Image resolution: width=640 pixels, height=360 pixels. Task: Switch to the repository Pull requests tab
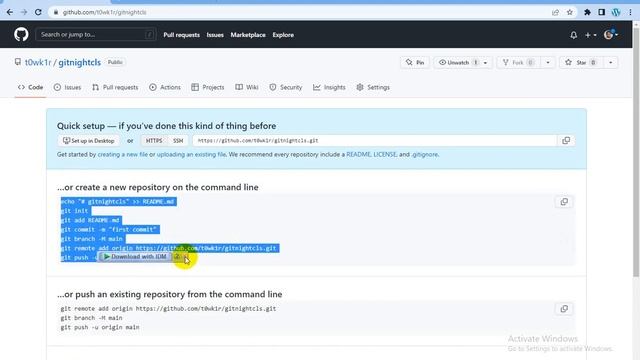click(x=115, y=87)
